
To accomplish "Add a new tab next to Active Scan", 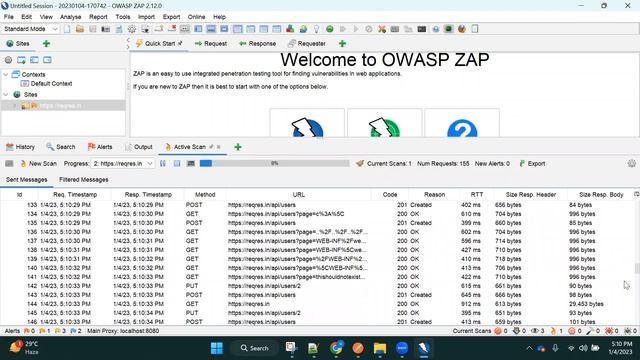I will (x=238, y=147).
